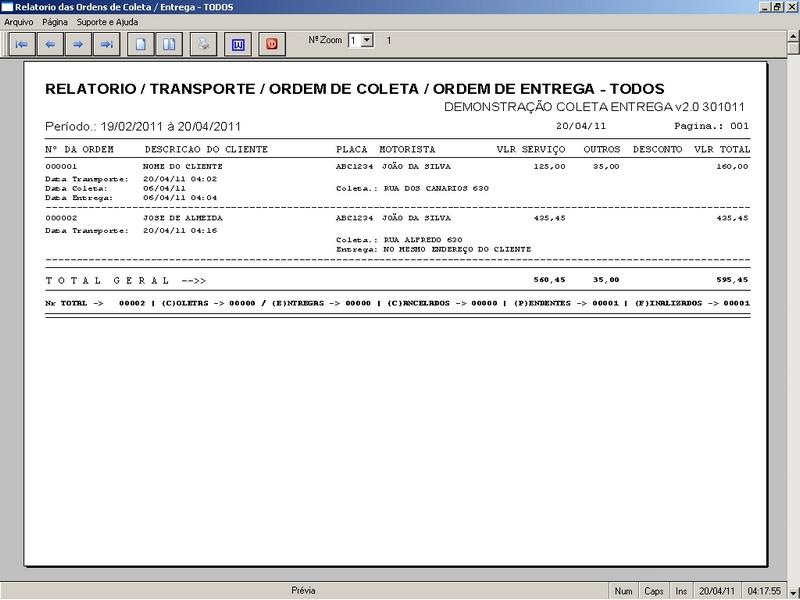Click the status bar time 04:17:55
Viewport: 800px width, 600px height.
coord(764,591)
